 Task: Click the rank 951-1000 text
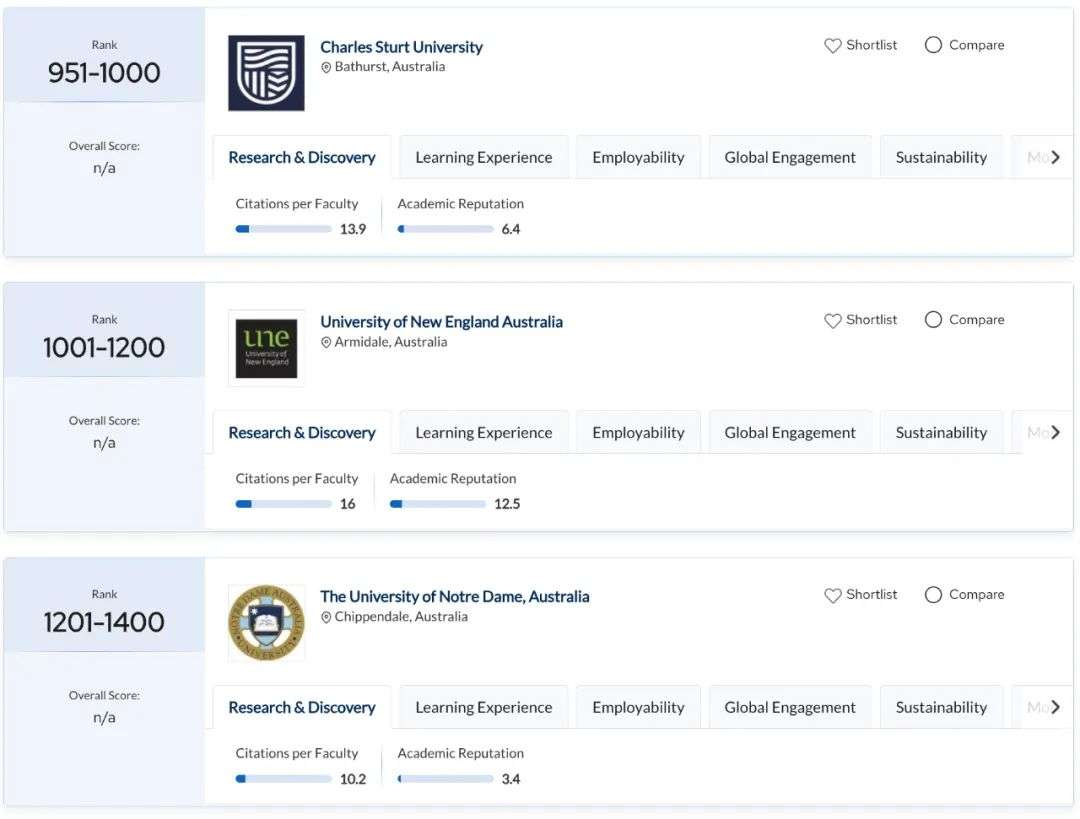tap(104, 72)
